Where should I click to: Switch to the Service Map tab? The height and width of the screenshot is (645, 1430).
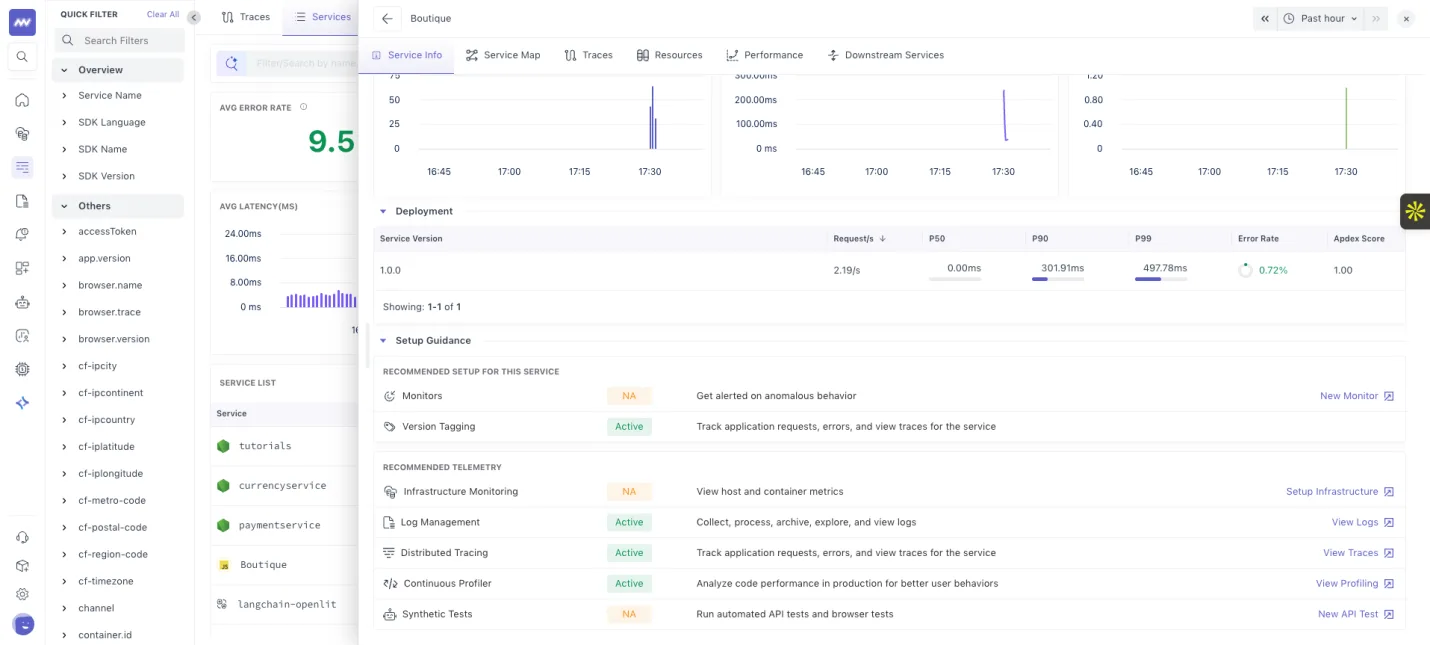click(502, 55)
